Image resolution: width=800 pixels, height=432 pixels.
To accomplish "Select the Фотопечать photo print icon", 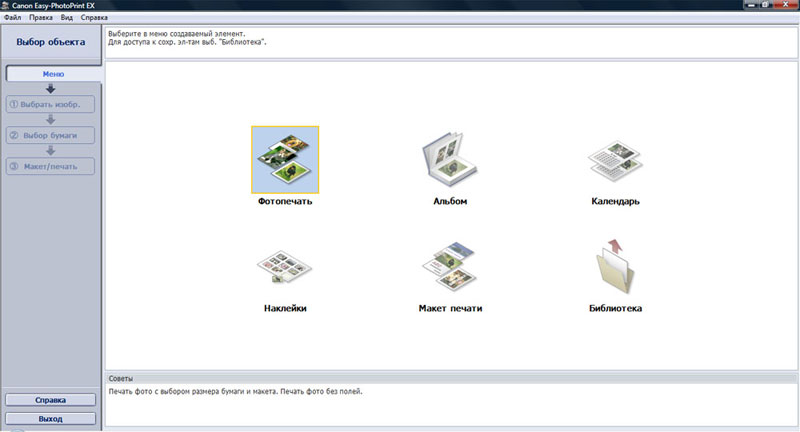I will click(285, 160).
